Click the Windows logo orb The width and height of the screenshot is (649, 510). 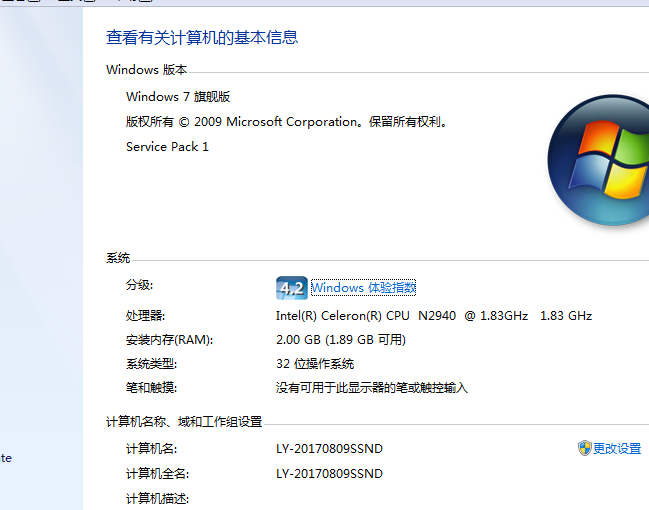click(x=599, y=160)
